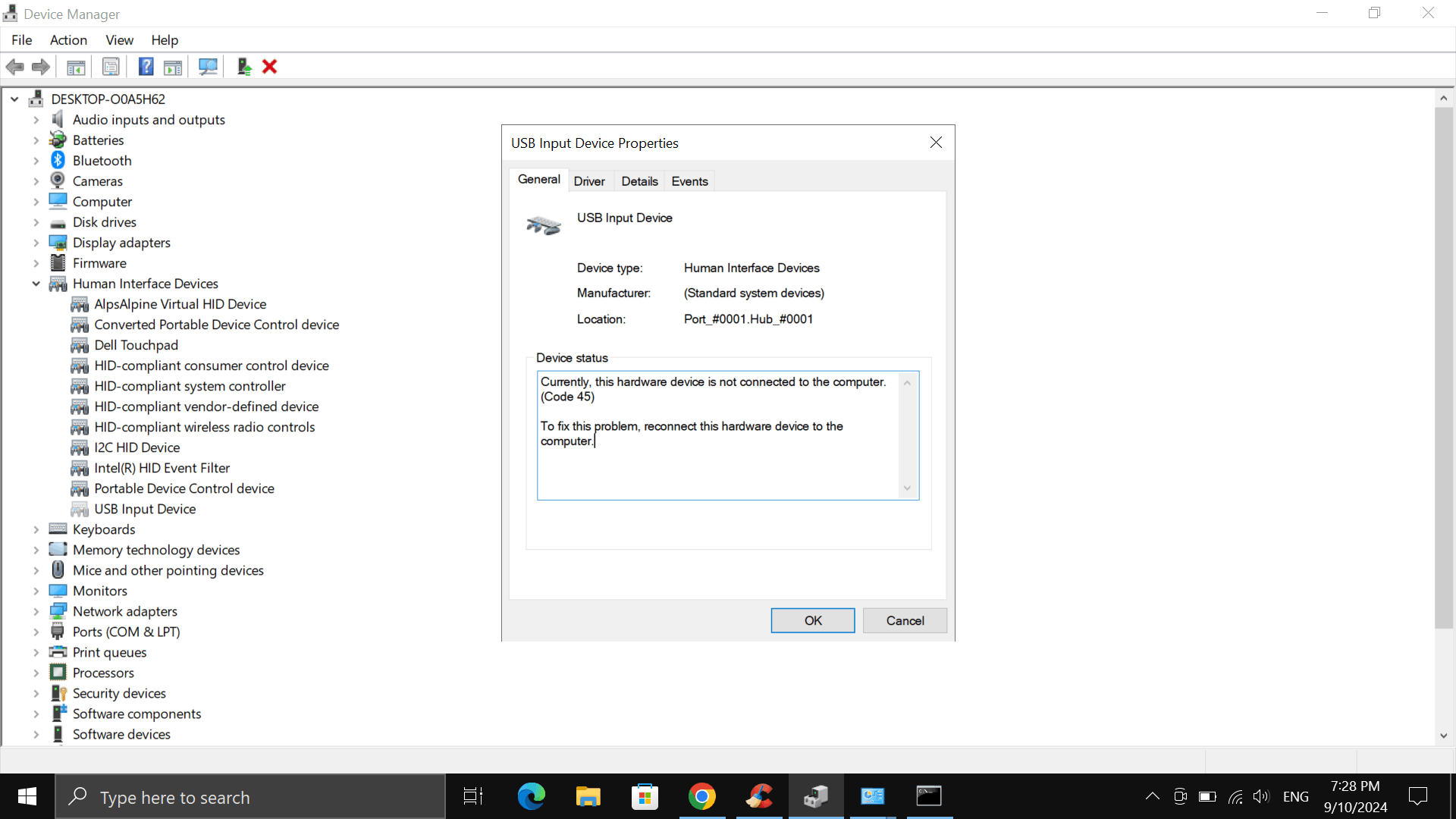This screenshot has width=1456, height=819.
Task: Switch to the Driver tab
Action: [588, 181]
